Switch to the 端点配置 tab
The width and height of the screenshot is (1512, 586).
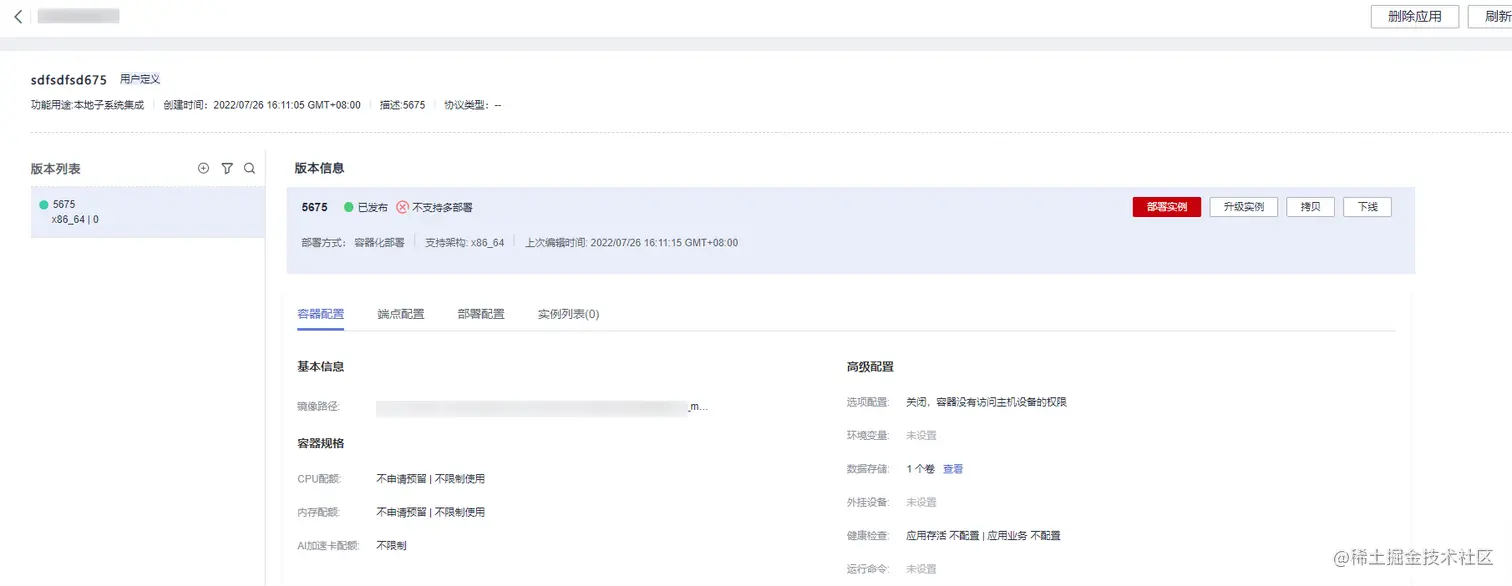[x=401, y=314]
